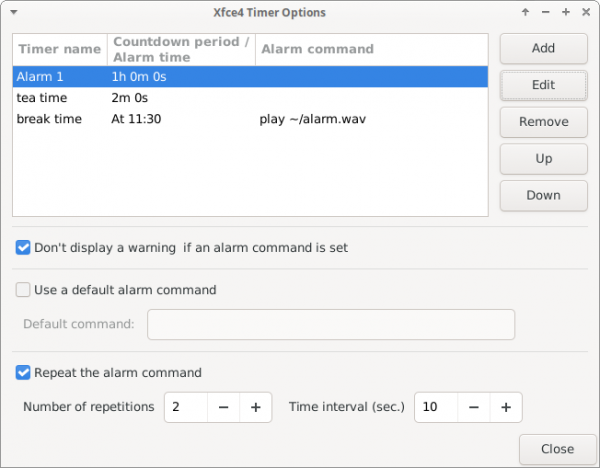Remove the selected timer
This screenshot has width=600, height=468.
click(543, 122)
